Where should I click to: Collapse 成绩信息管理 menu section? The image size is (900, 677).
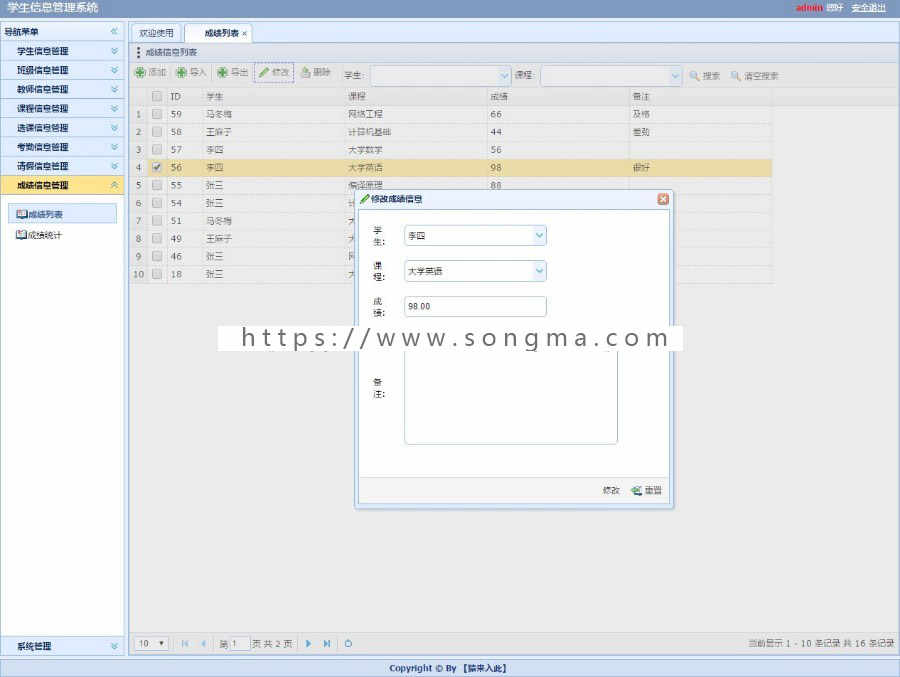(x=62, y=185)
